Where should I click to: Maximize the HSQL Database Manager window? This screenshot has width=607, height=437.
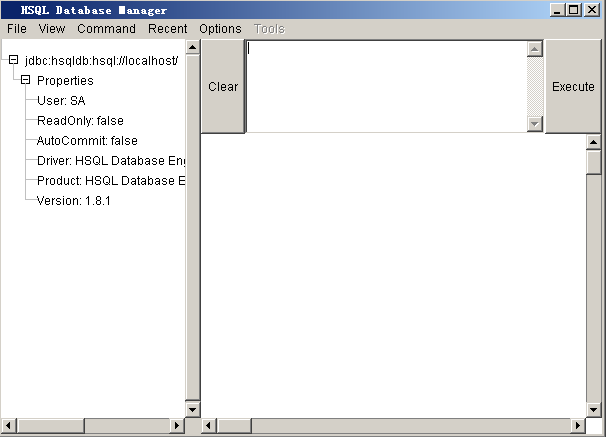(x=574, y=10)
